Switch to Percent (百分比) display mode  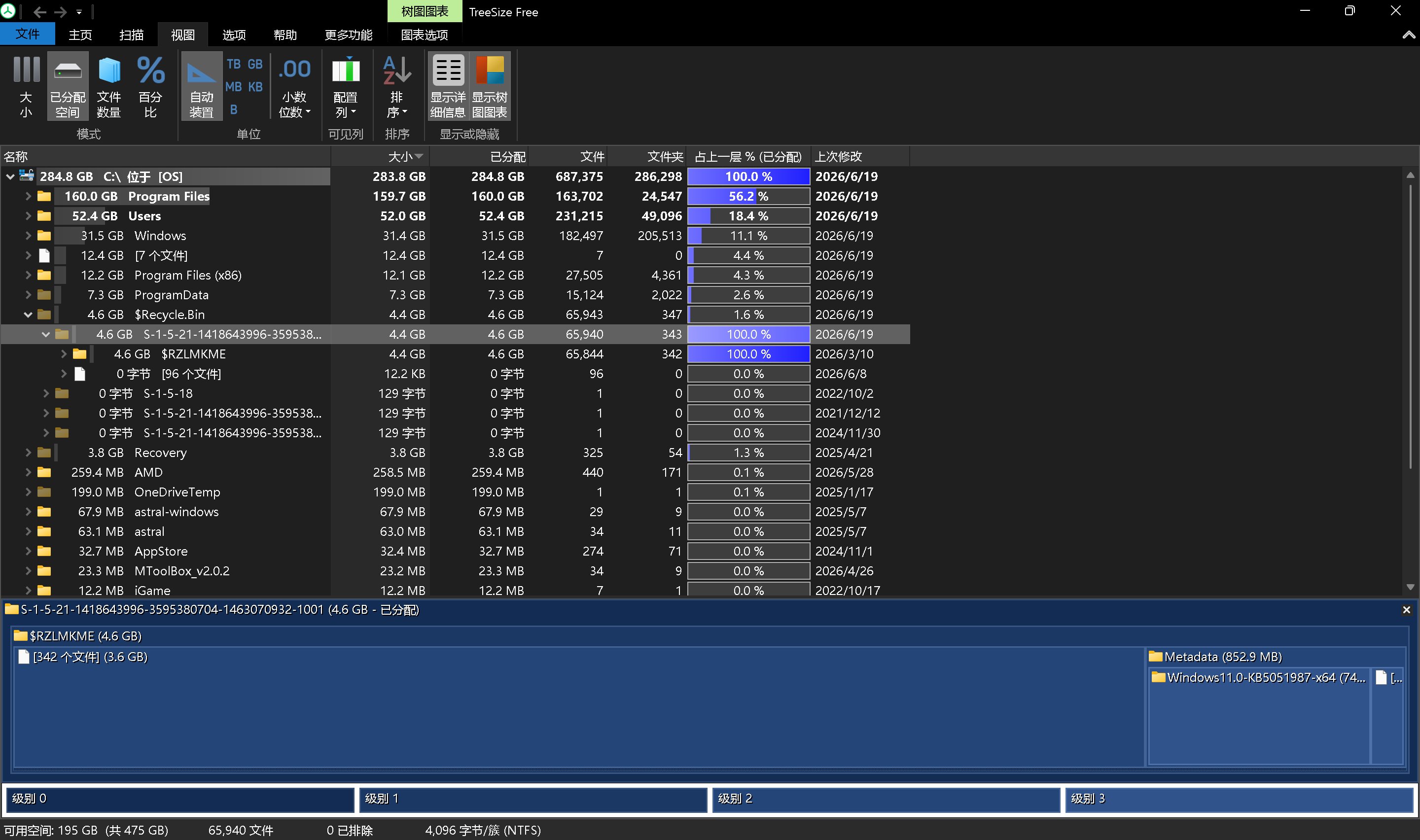click(x=150, y=86)
